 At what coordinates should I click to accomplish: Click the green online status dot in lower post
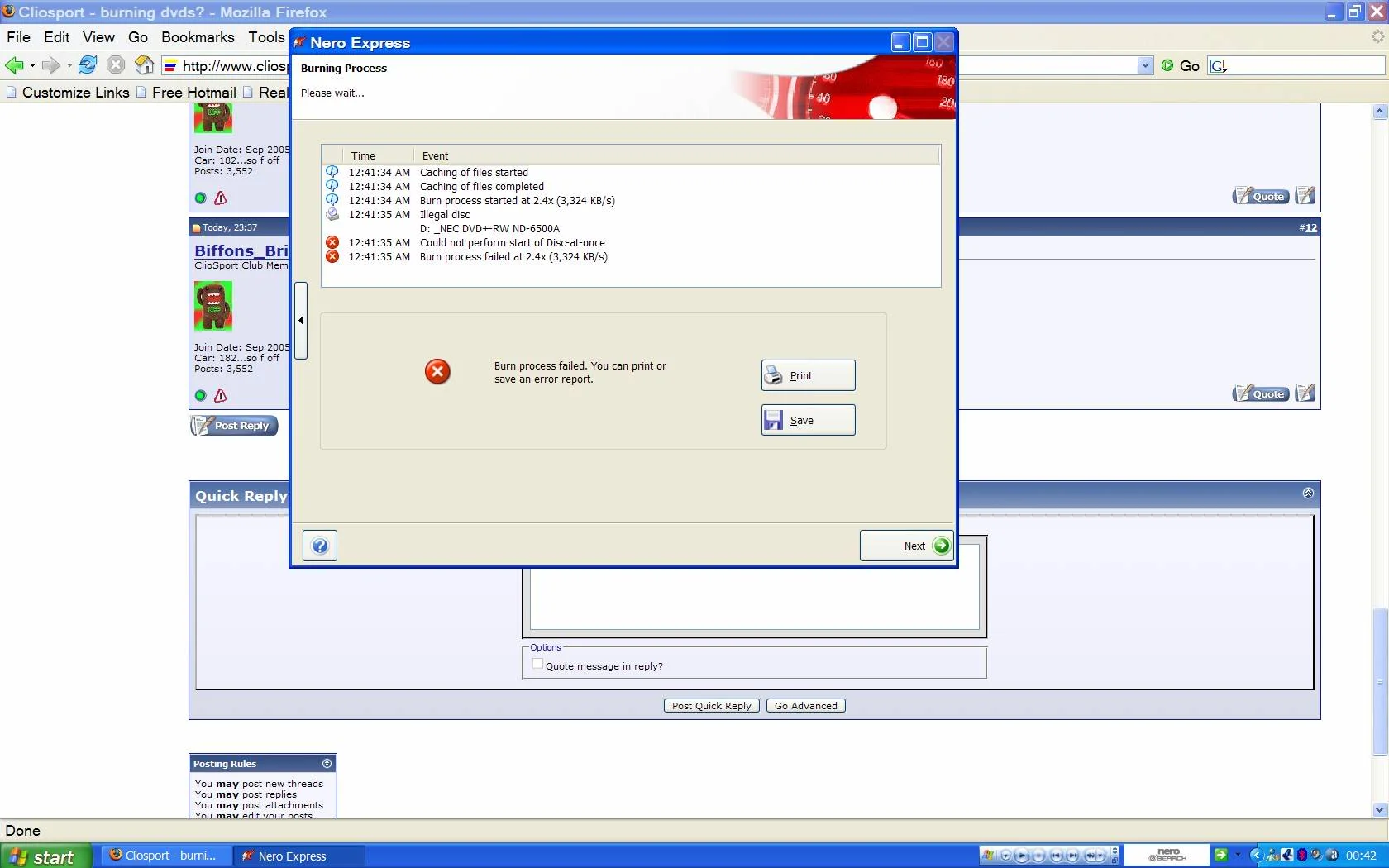pyautogui.click(x=200, y=396)
